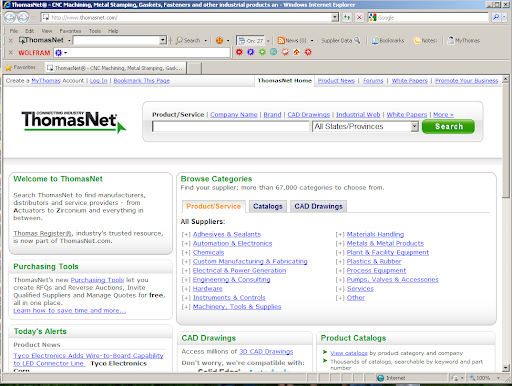
Task: Open the News feed dropdown arrow
Action: point(312,41)
